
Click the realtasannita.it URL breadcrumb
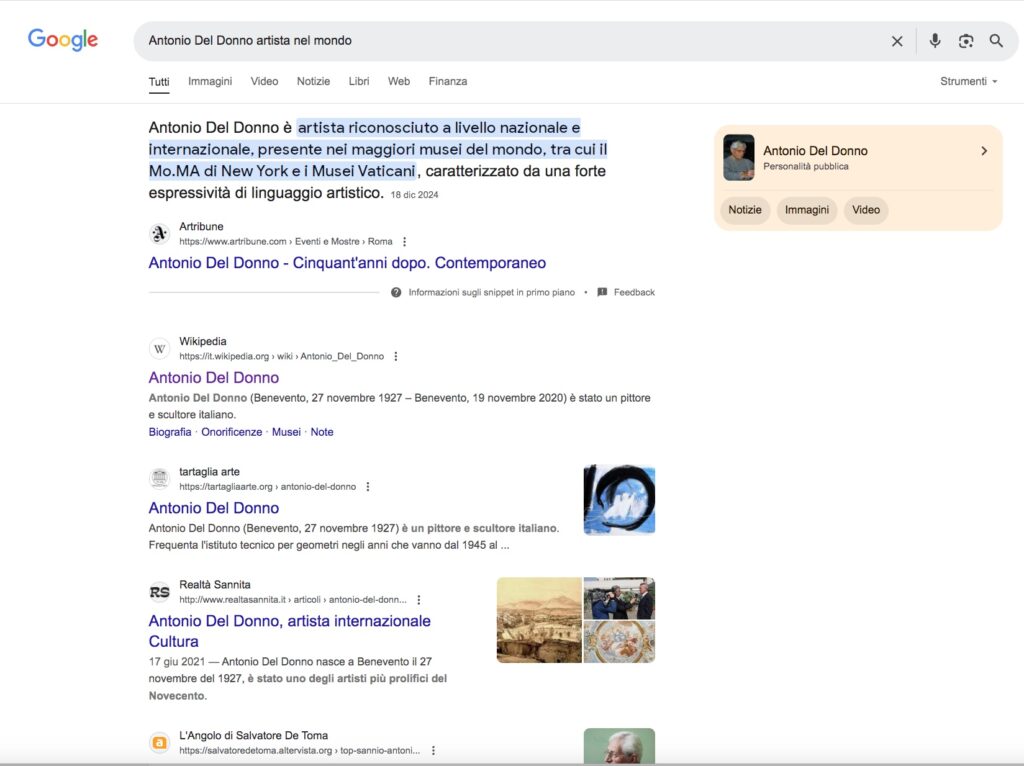coord(293,599)
